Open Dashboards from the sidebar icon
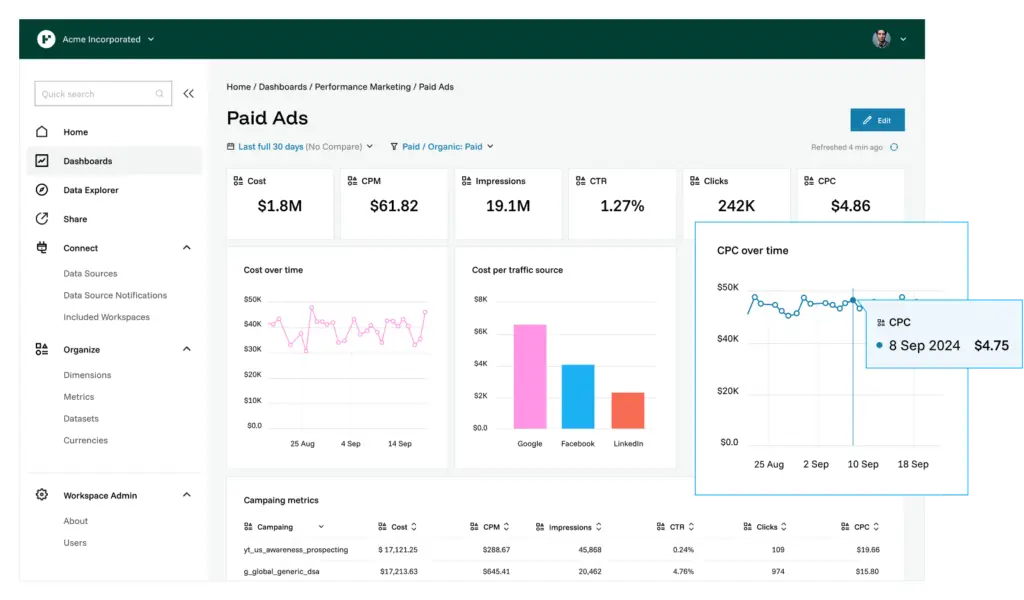 click(x=40, y=161)
